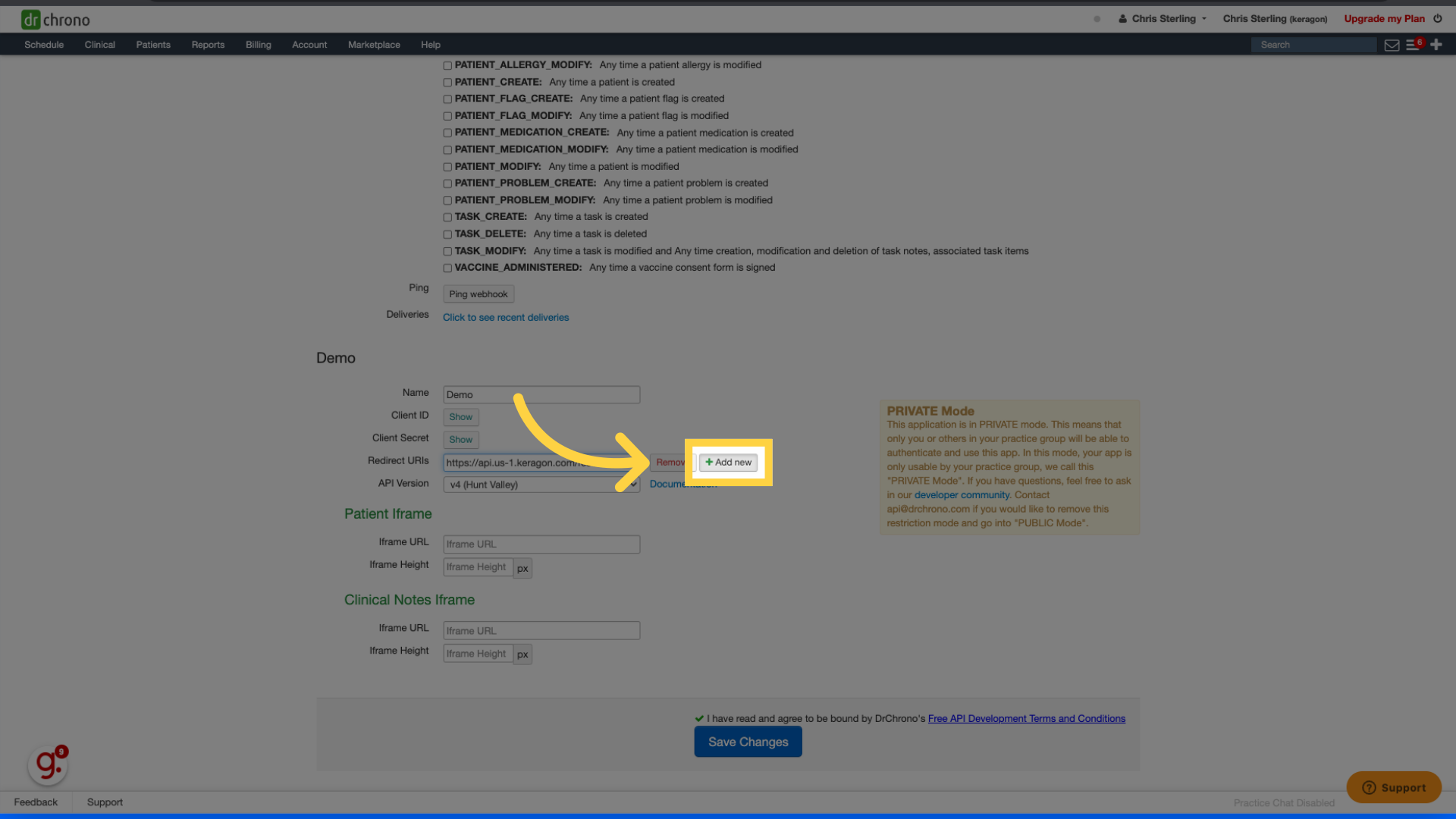Click Upgrade my Plan link
This screenshot has width=1456, height=819.
coord(1384,19)
